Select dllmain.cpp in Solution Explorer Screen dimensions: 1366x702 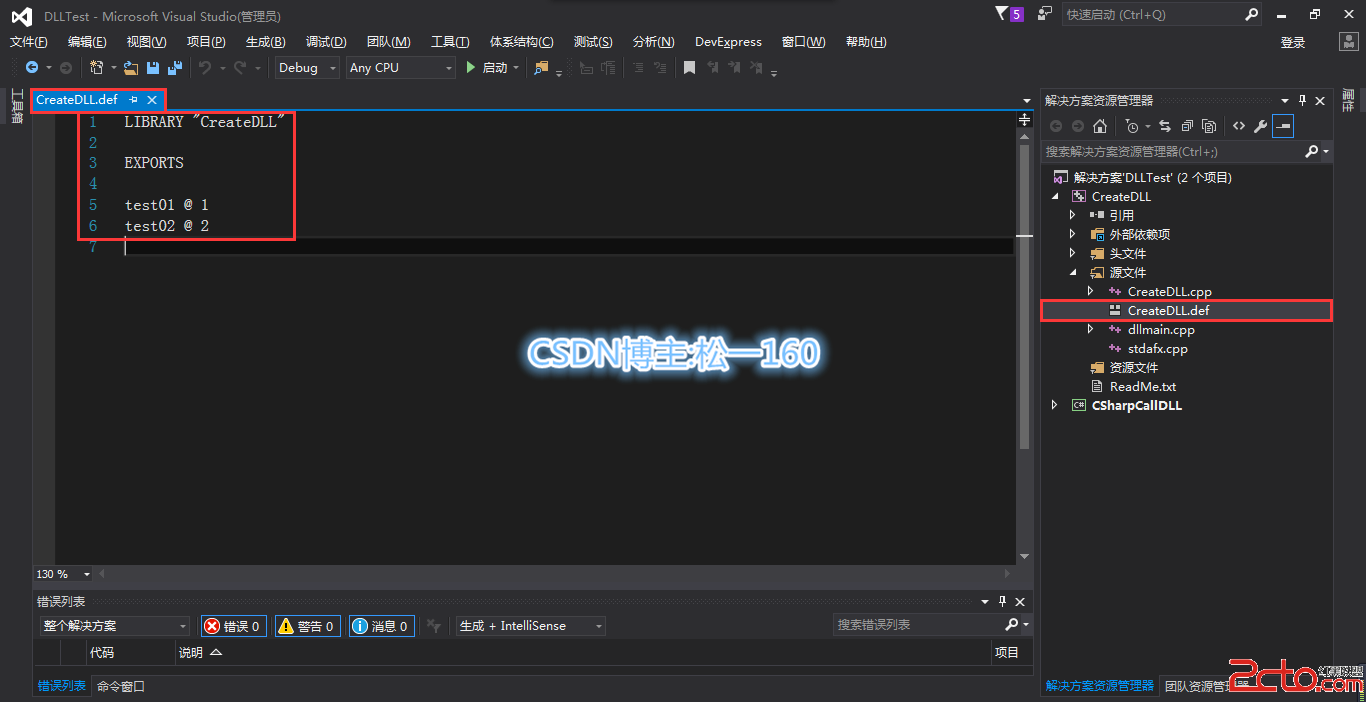pyautogui.click(x=1161, y=329)
